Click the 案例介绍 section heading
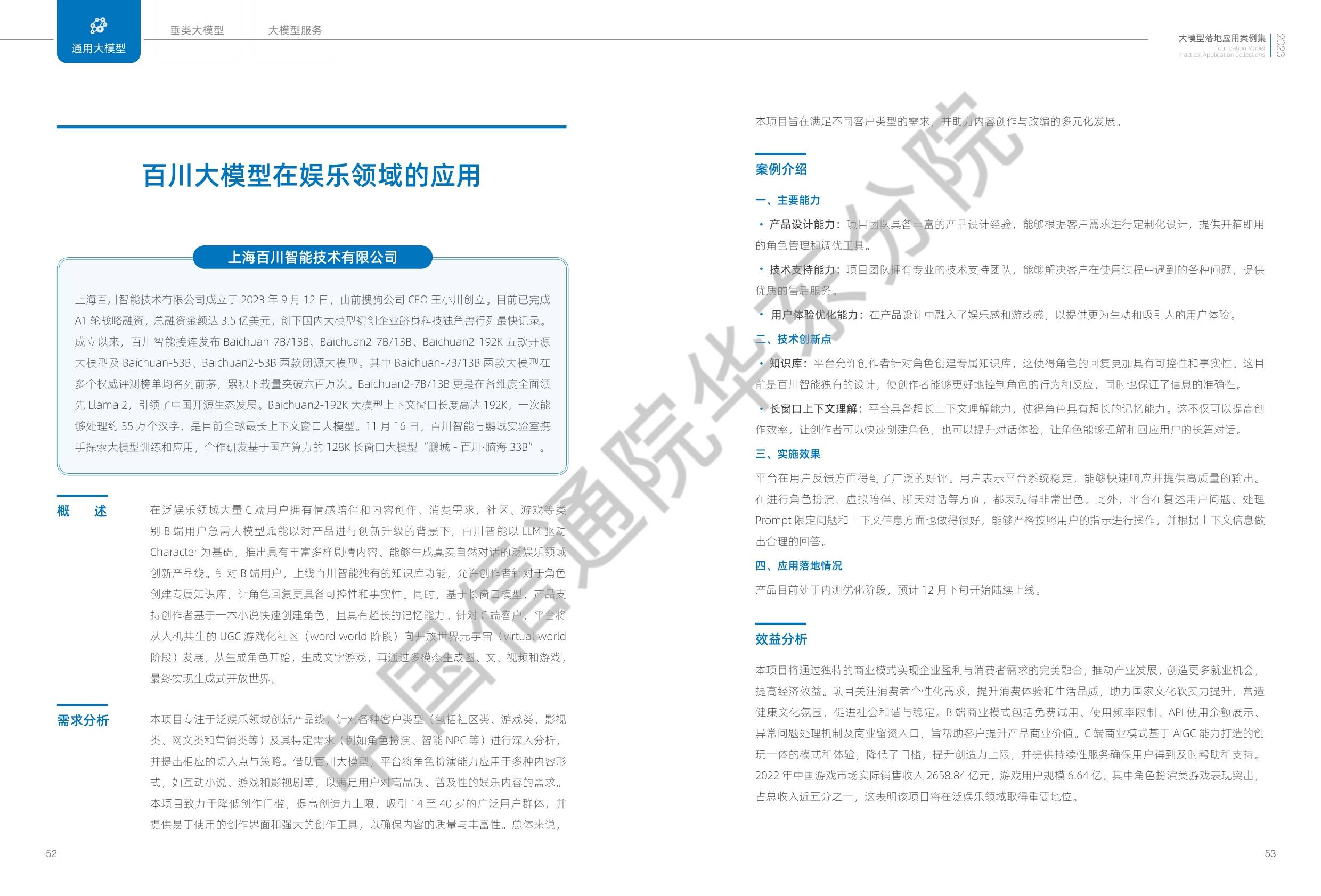Image resolution: width=1321 pixels, height=896 pixels. click(x=781, y=169)
